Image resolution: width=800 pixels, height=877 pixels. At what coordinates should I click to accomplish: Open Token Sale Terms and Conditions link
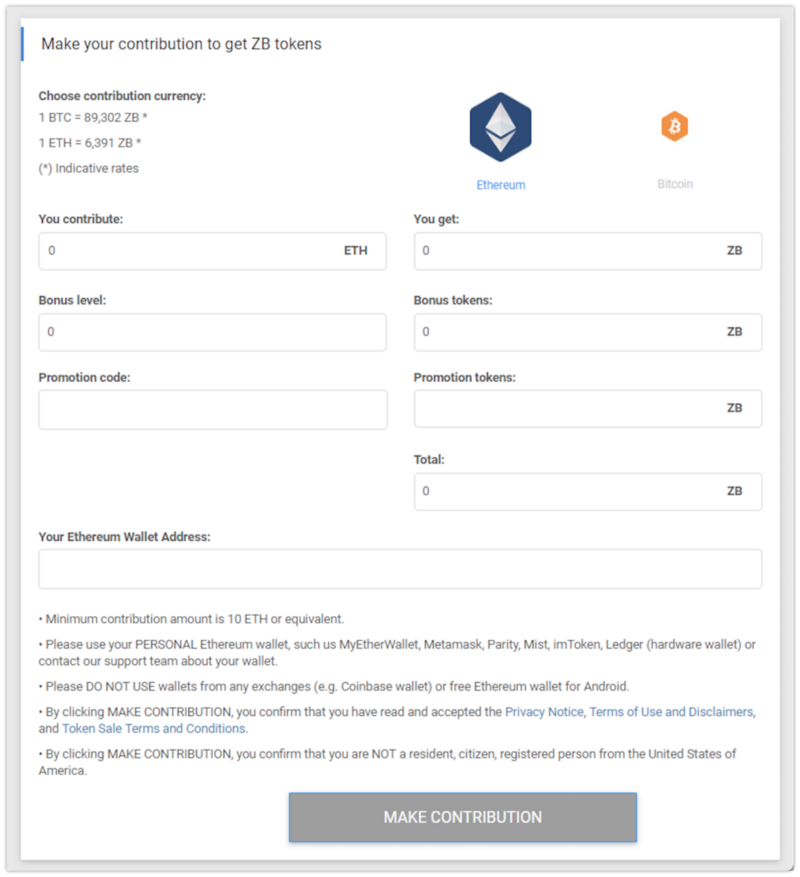point(153,729)
